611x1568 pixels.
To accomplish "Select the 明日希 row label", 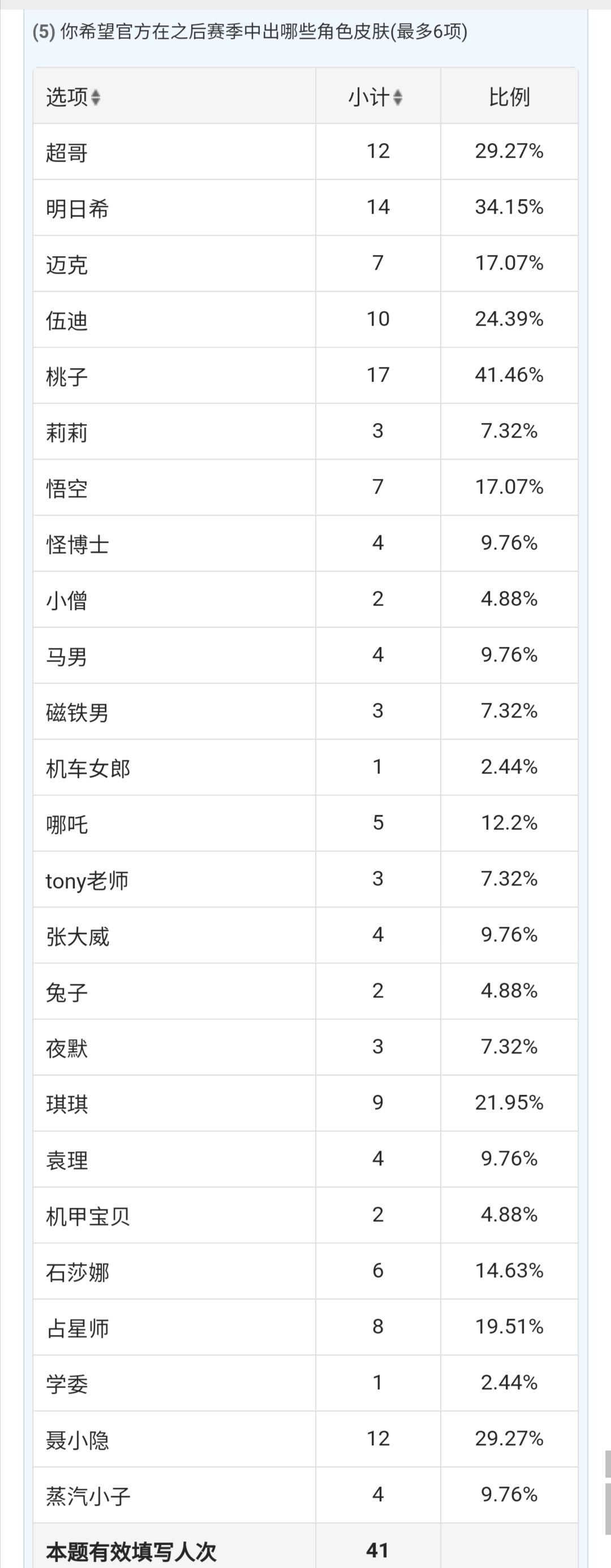I will point(78,208).
